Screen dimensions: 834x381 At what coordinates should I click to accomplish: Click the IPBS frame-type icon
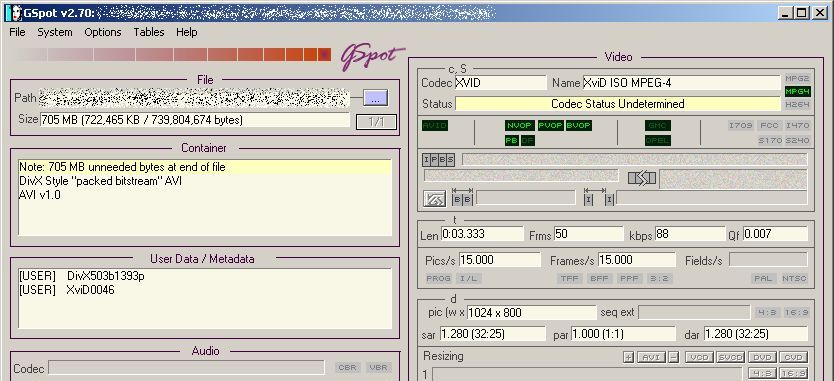(439, 160)
